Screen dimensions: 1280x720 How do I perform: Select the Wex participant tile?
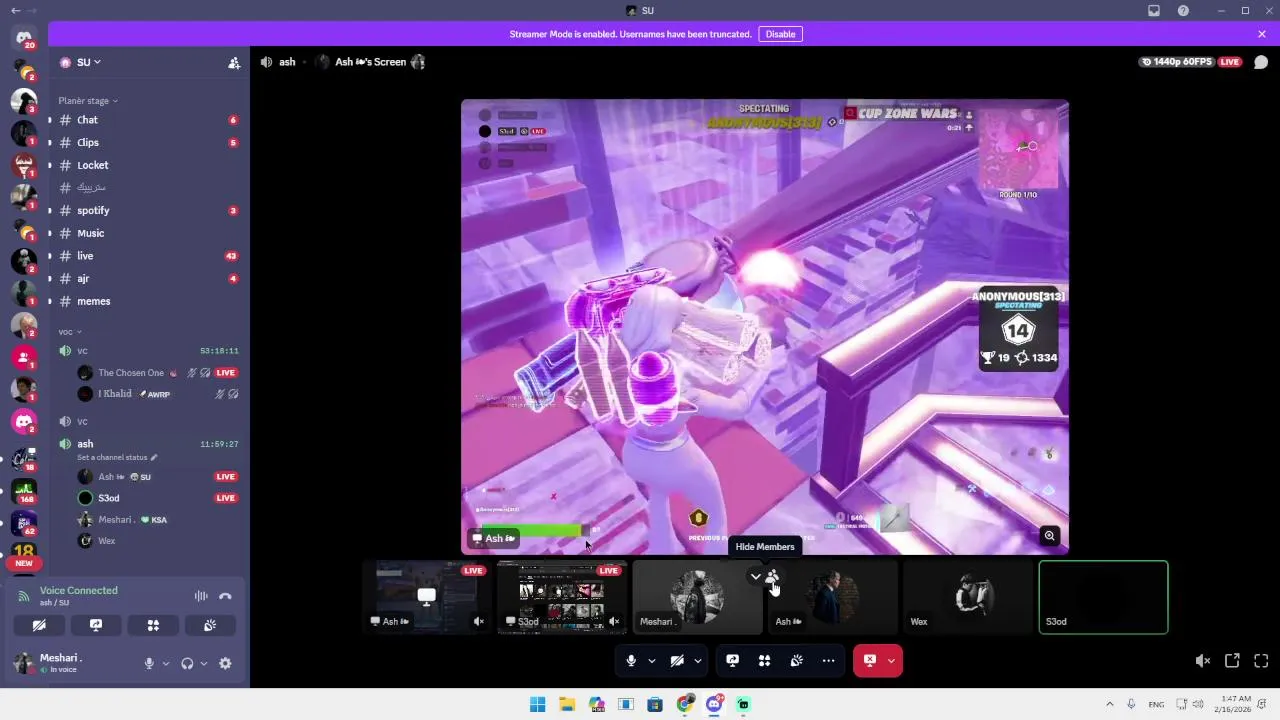[968, 597]
